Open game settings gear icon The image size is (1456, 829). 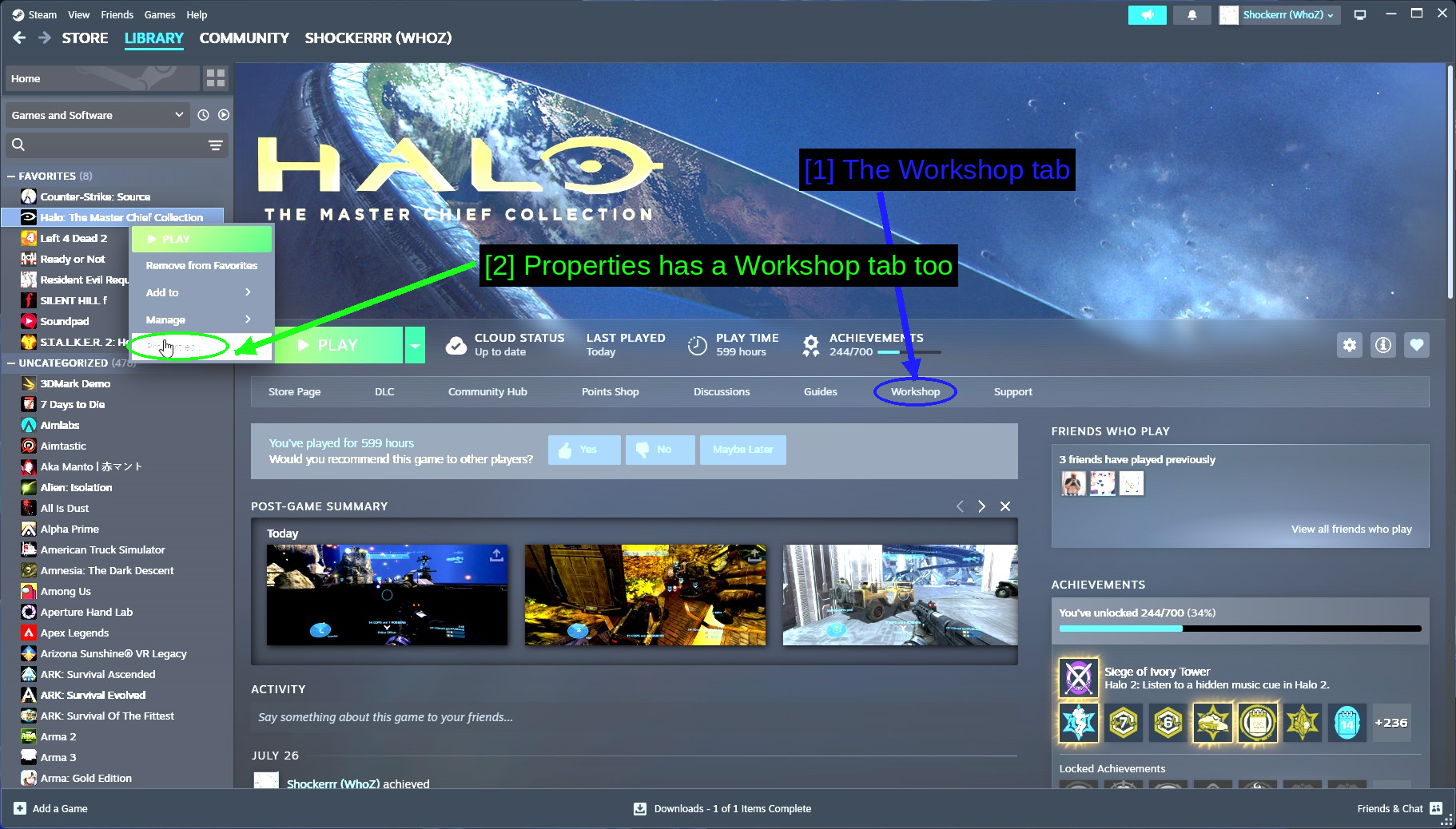click(1350, 345)
